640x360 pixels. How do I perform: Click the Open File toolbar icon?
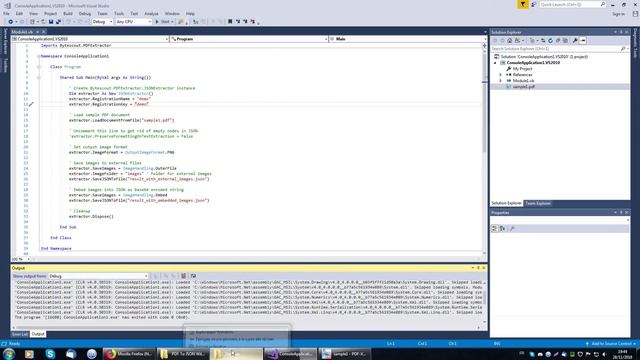(x=43, y=22)
